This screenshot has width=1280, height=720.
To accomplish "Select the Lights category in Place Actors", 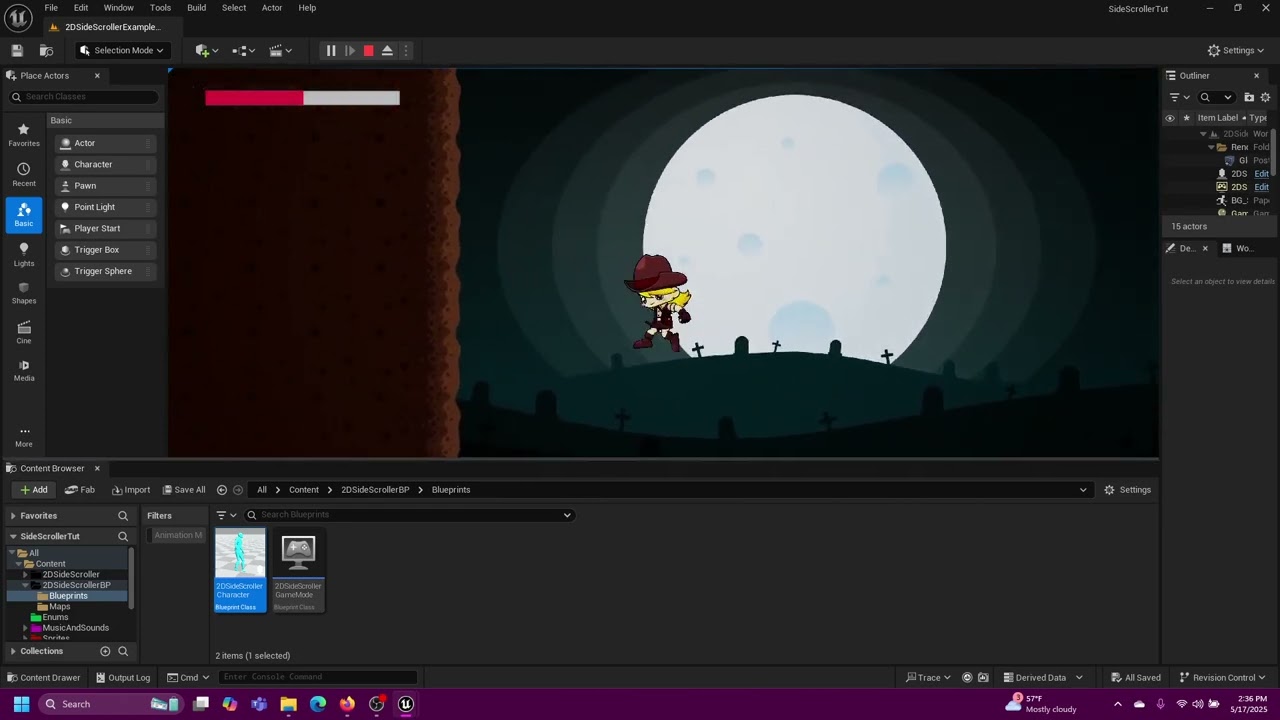I will click(24, 254).
